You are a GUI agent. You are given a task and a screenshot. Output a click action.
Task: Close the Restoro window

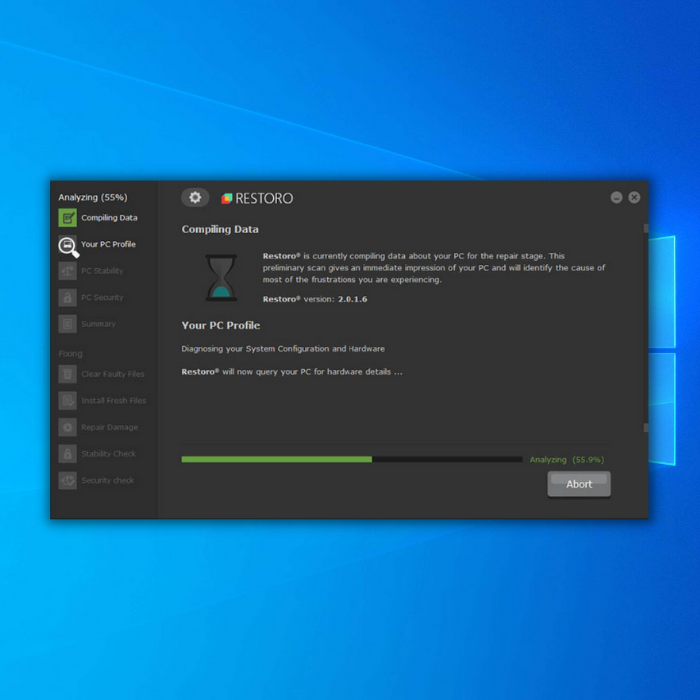(634, 197)
